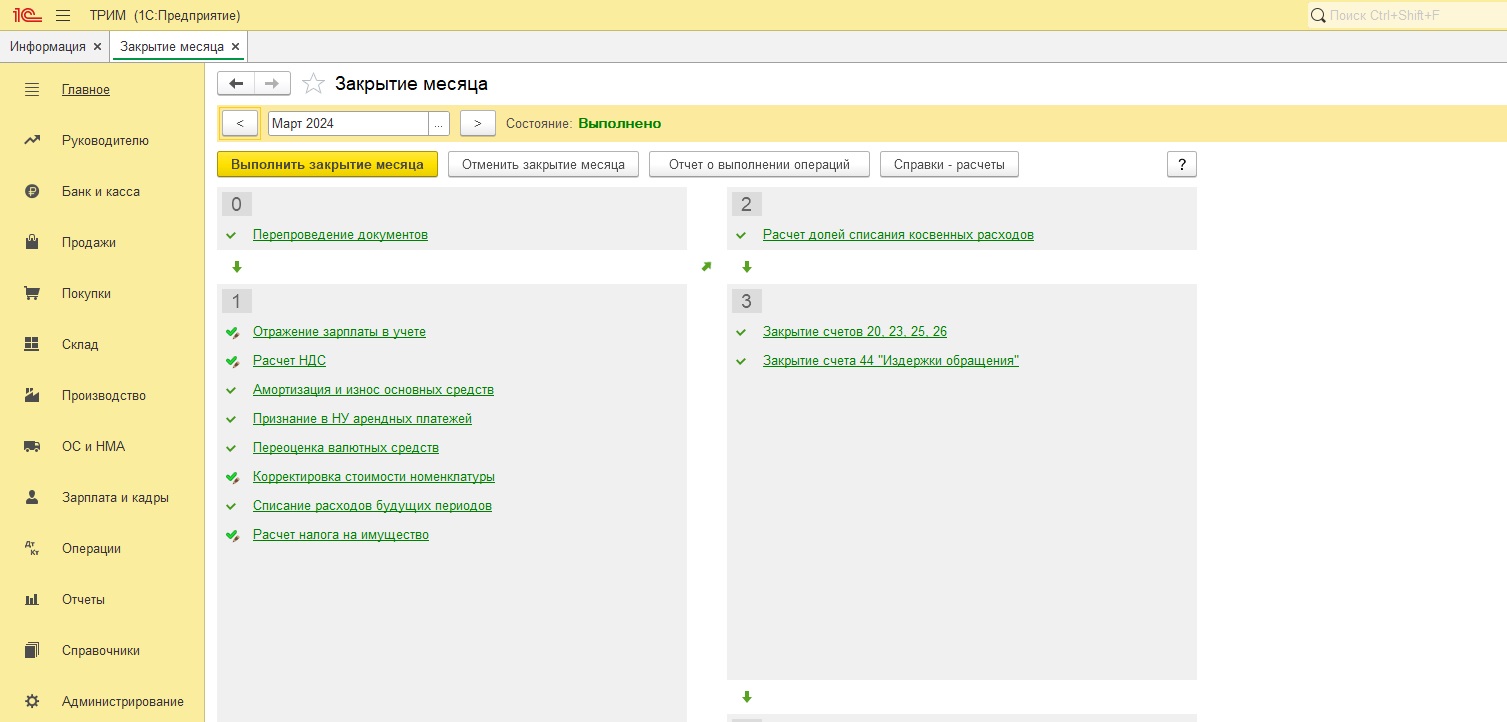Click status checkmark beside Расчет НДС
This screenshot has height=722, width=1507.
[x=232, y=361]
